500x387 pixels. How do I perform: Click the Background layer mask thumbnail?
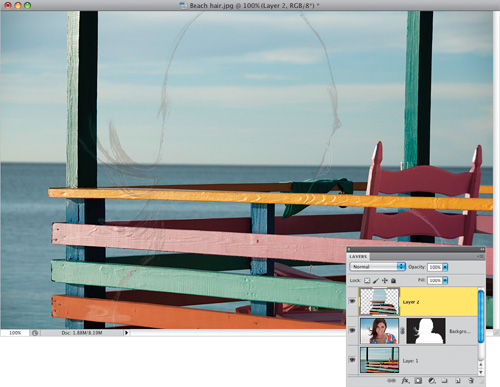click(426, 331)
